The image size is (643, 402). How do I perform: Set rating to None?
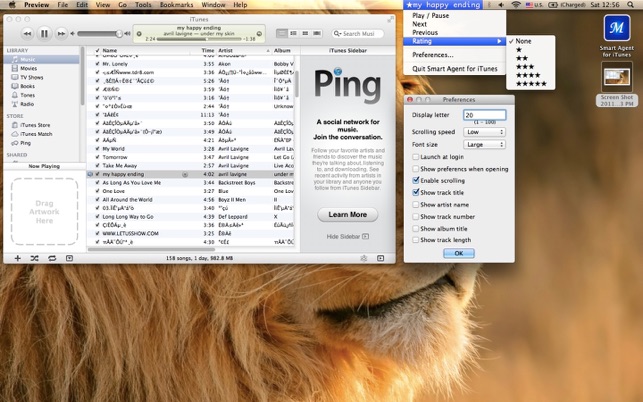(x=531, y=41)
